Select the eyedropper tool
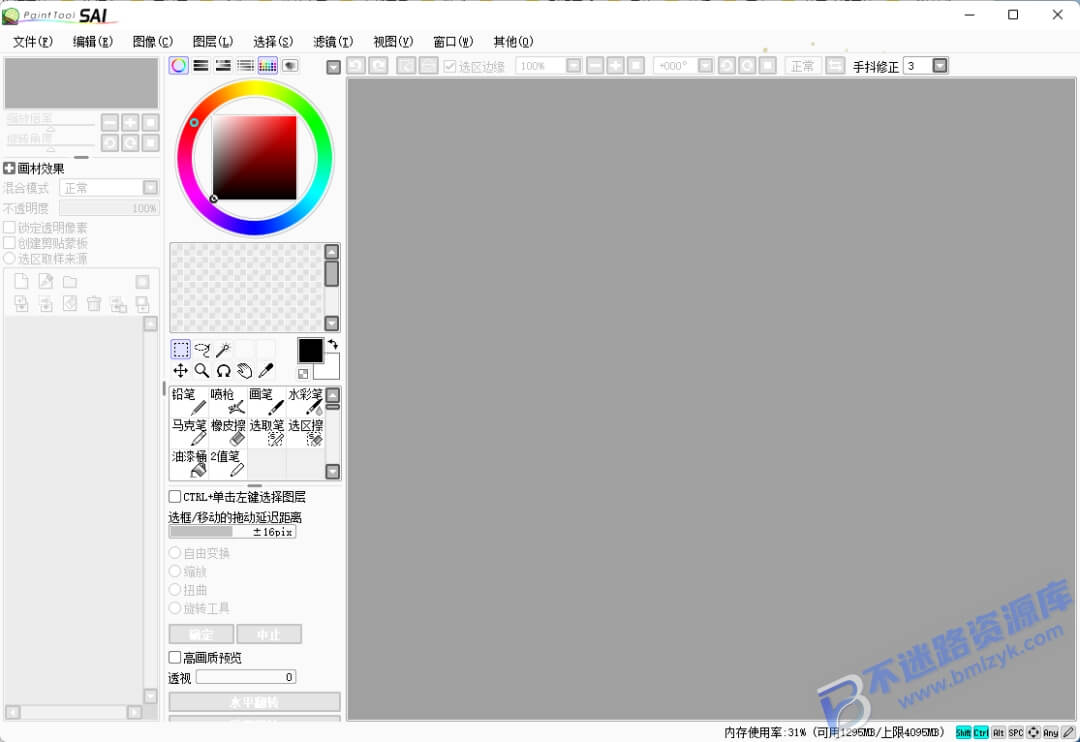This screenshot has height=742, width=1080. pyautogui.click(x=266, y=371)
